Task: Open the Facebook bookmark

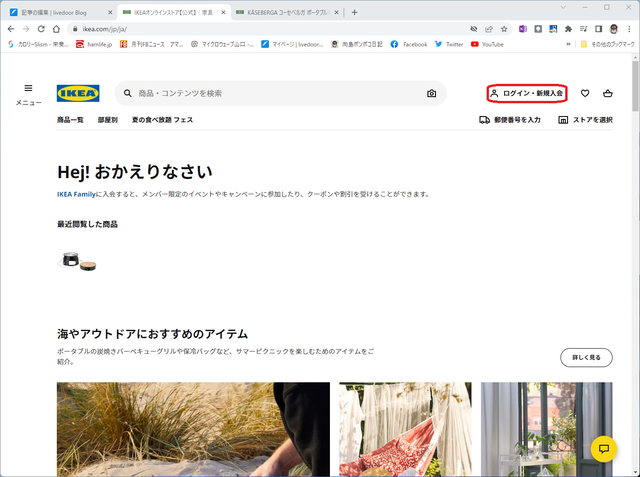Action: [409, 44]
